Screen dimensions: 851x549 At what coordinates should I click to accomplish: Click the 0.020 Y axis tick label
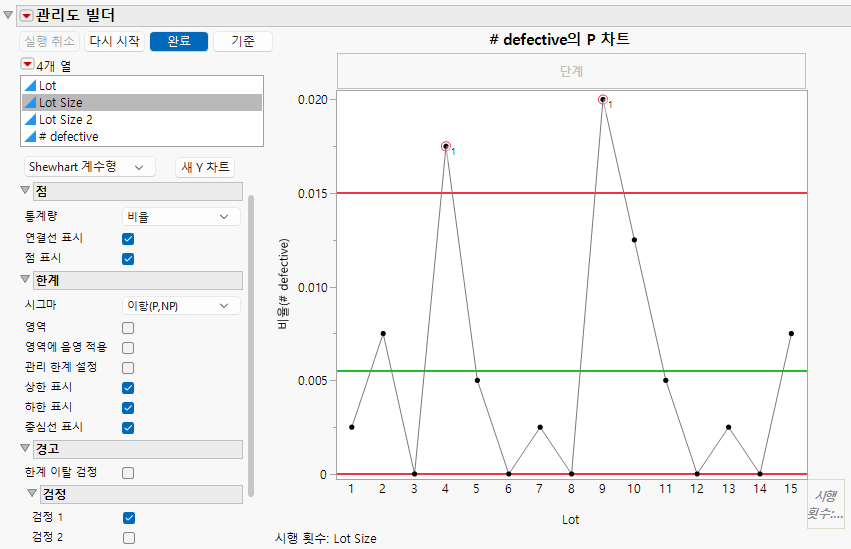(313, 100)
